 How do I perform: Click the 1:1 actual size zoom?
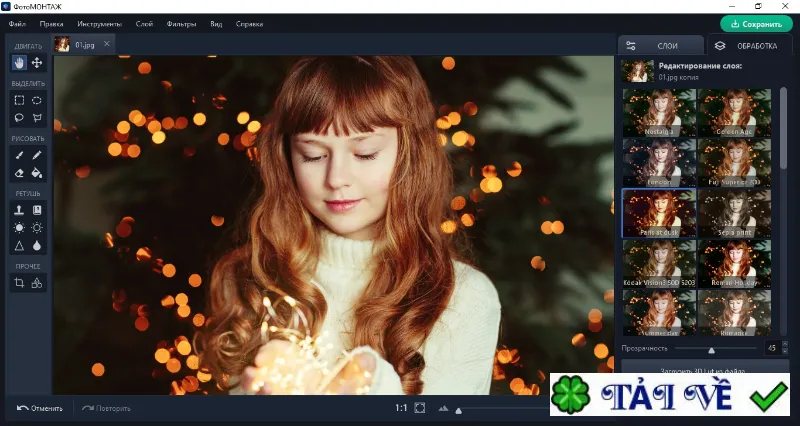click(x=401, y=408)
